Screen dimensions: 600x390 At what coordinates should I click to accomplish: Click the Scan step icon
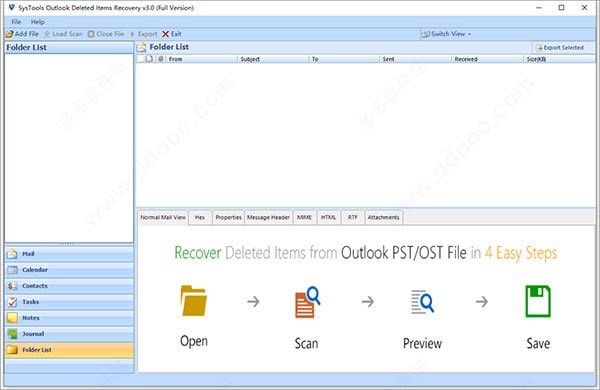(307, 302)
